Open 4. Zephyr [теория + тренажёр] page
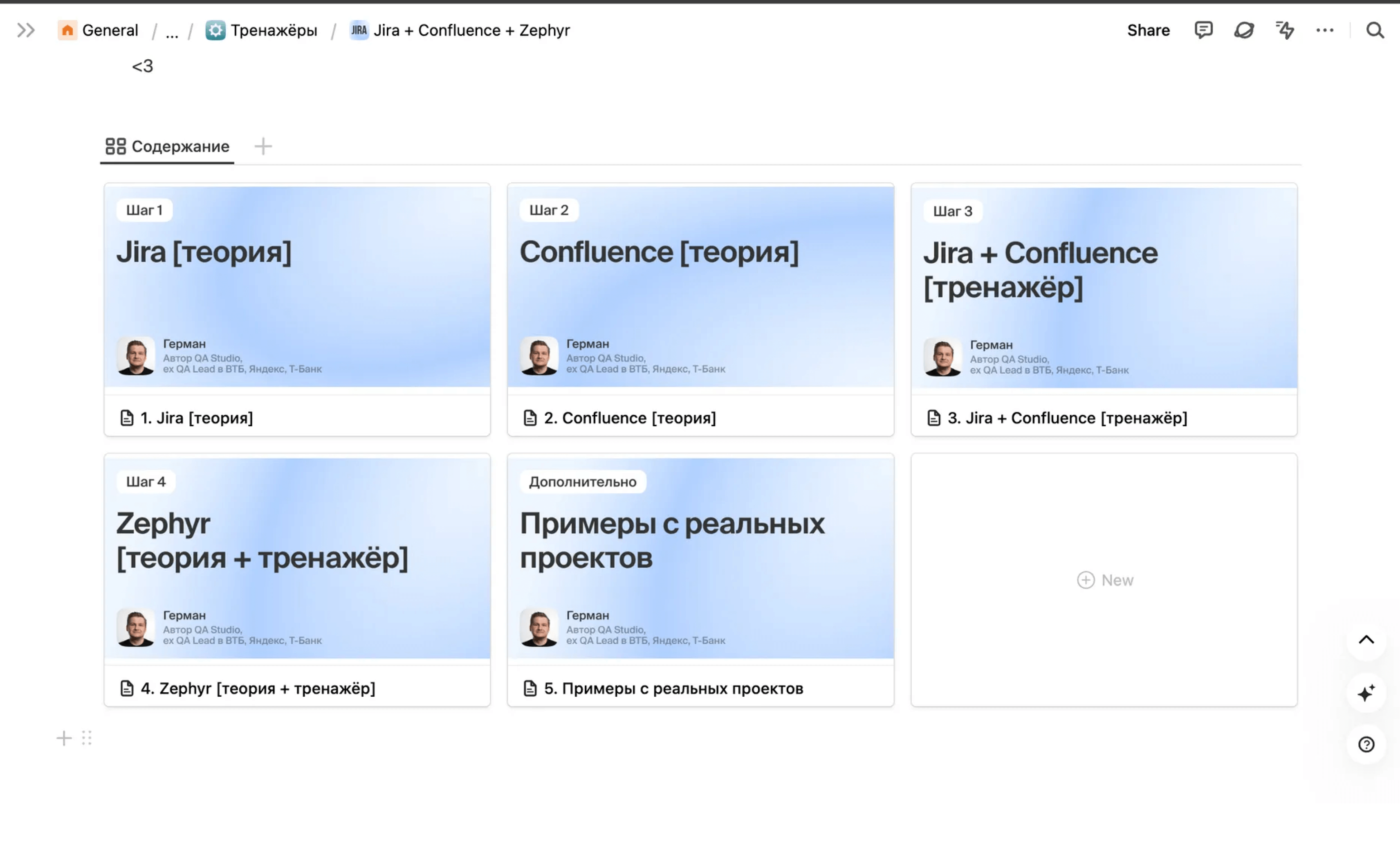The image size is (1400, 846). point(257,688)
